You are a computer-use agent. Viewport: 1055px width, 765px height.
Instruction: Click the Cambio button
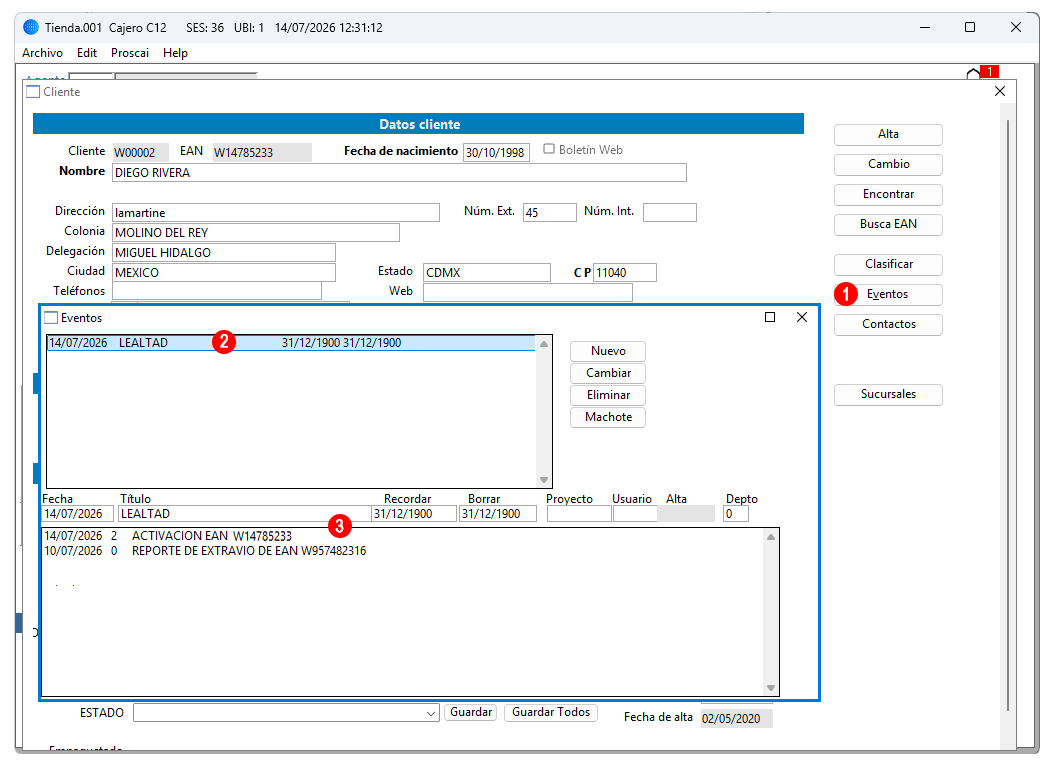click(888, 164)
